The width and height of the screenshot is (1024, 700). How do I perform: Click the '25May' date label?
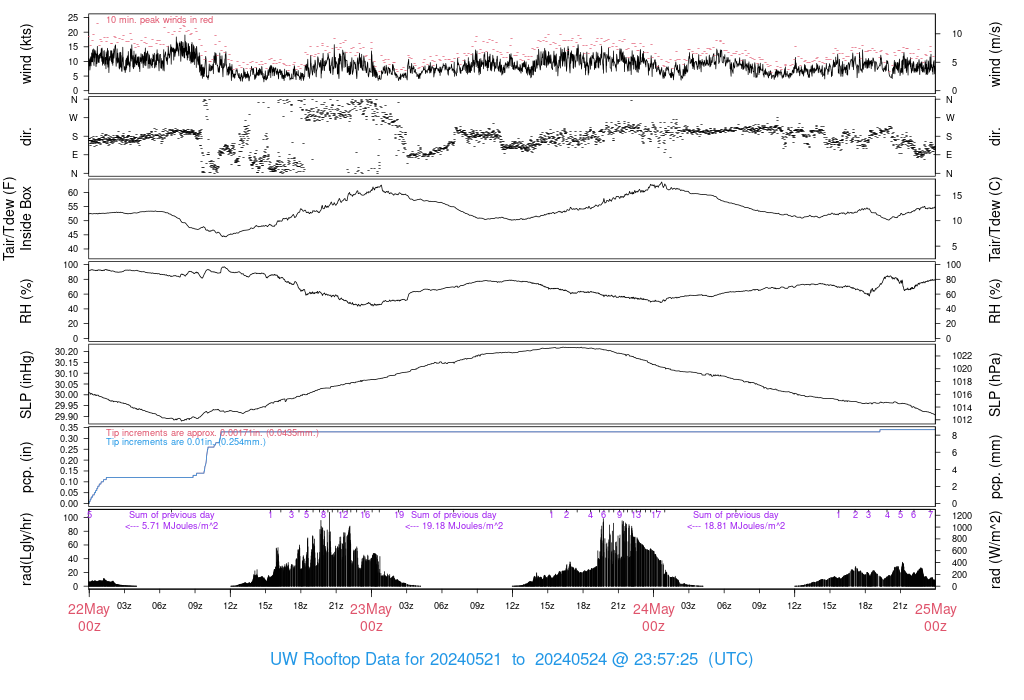pyautogui.click(x=936, y=609)
